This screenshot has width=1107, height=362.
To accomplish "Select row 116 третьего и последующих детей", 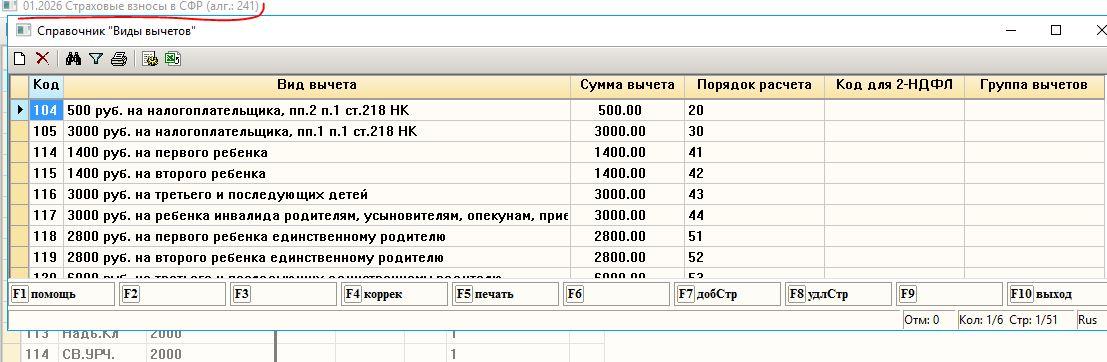I will [558, 194].
